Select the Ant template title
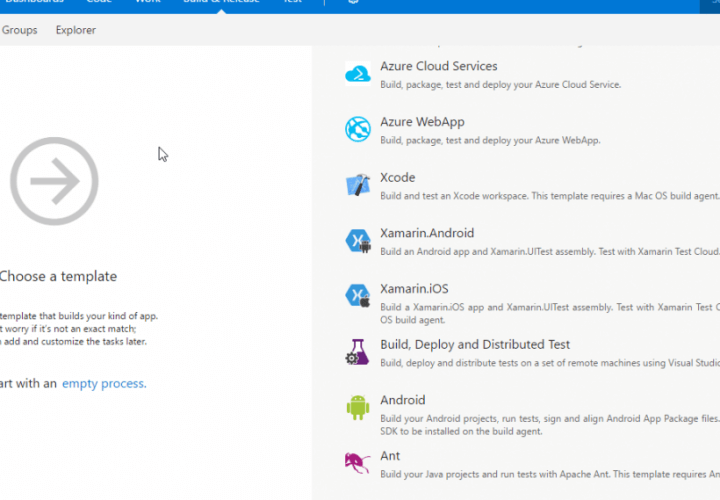This screenshot has height=500, width=720. tap(390, 455)
